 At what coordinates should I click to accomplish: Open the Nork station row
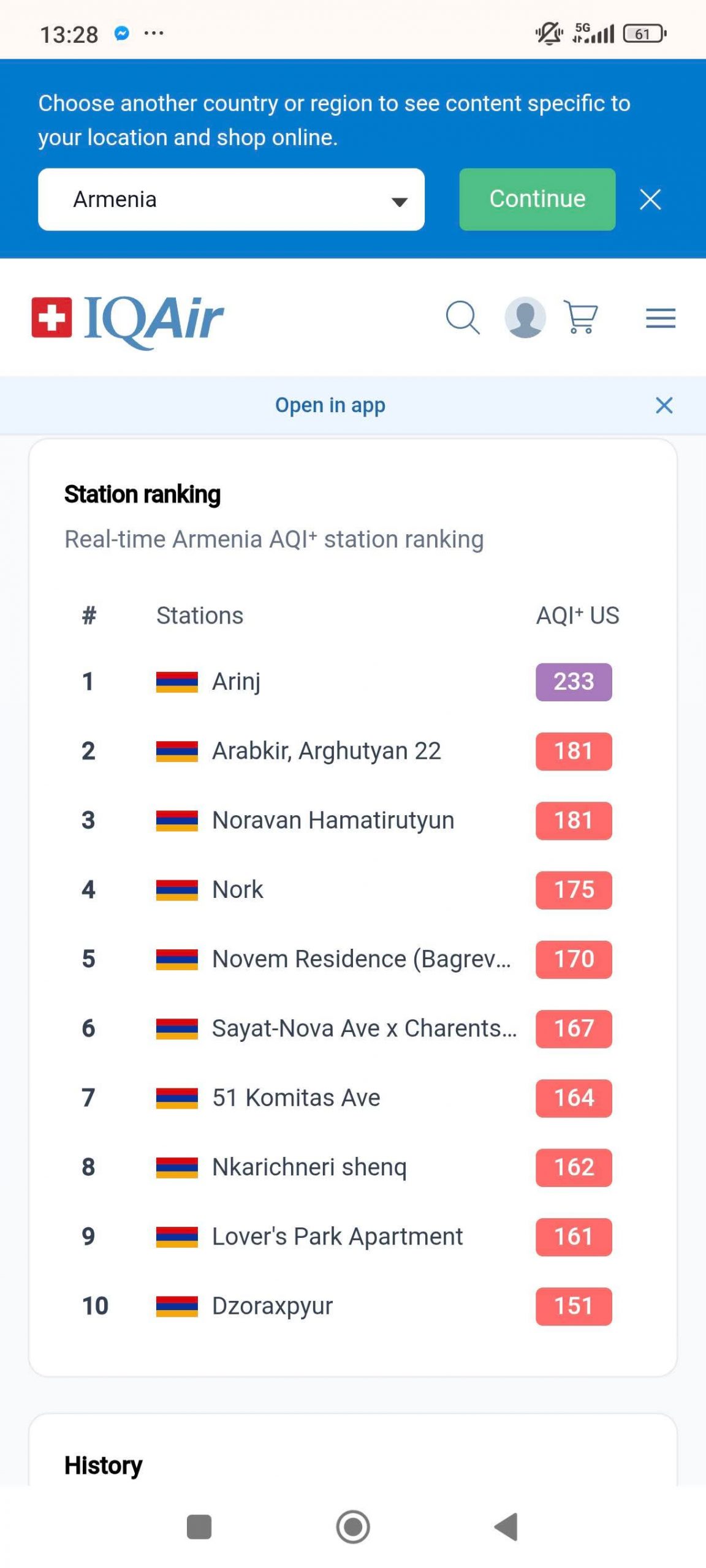(x=238, y=890)
